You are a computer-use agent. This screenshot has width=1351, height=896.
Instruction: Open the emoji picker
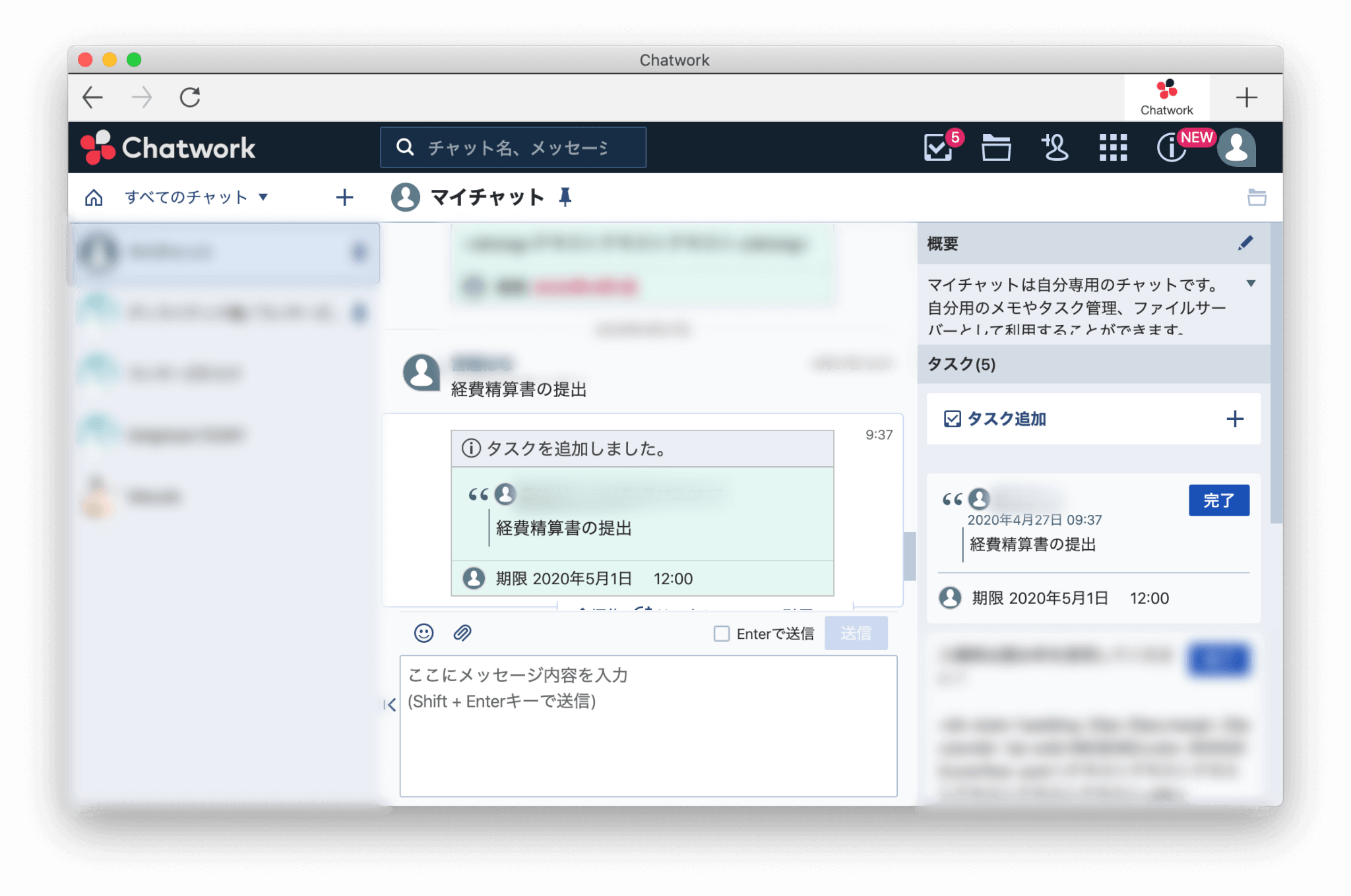point(424,633)
